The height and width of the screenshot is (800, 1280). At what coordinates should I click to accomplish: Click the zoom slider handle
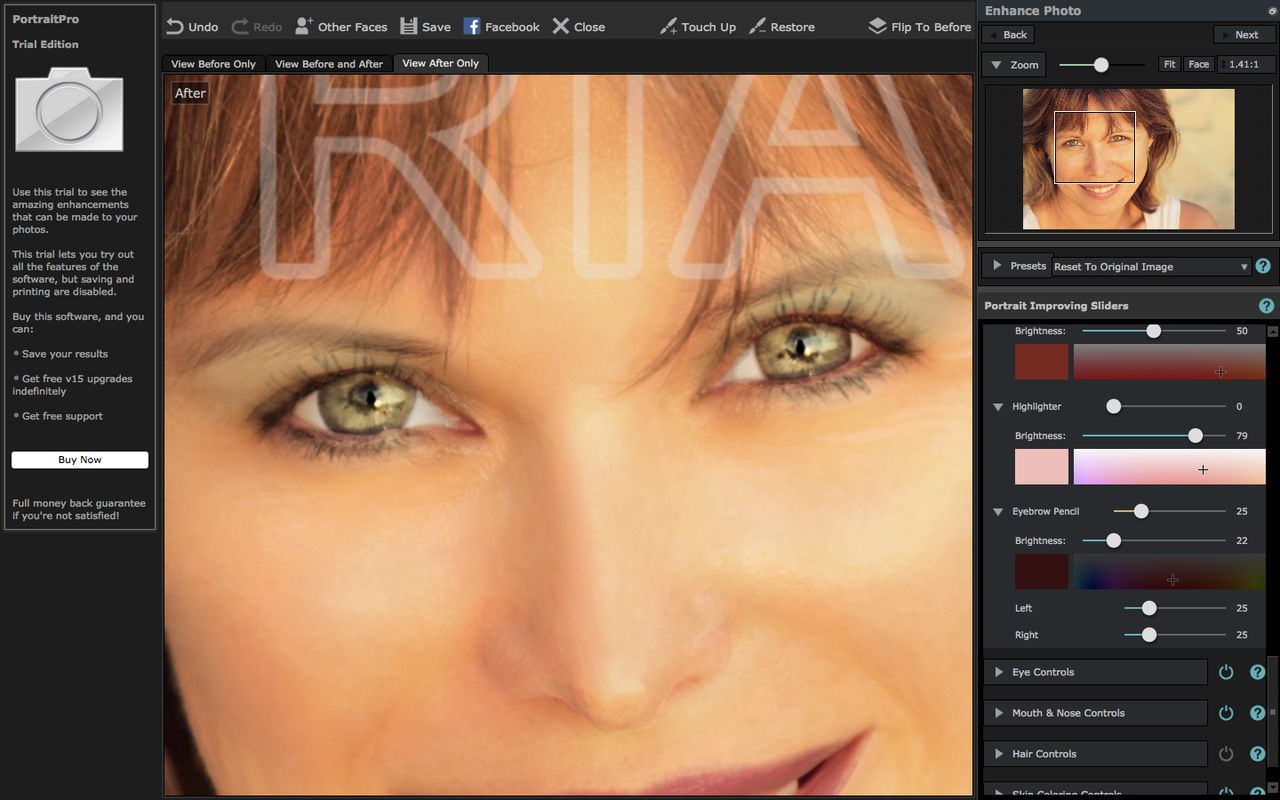coord(1101,64)
